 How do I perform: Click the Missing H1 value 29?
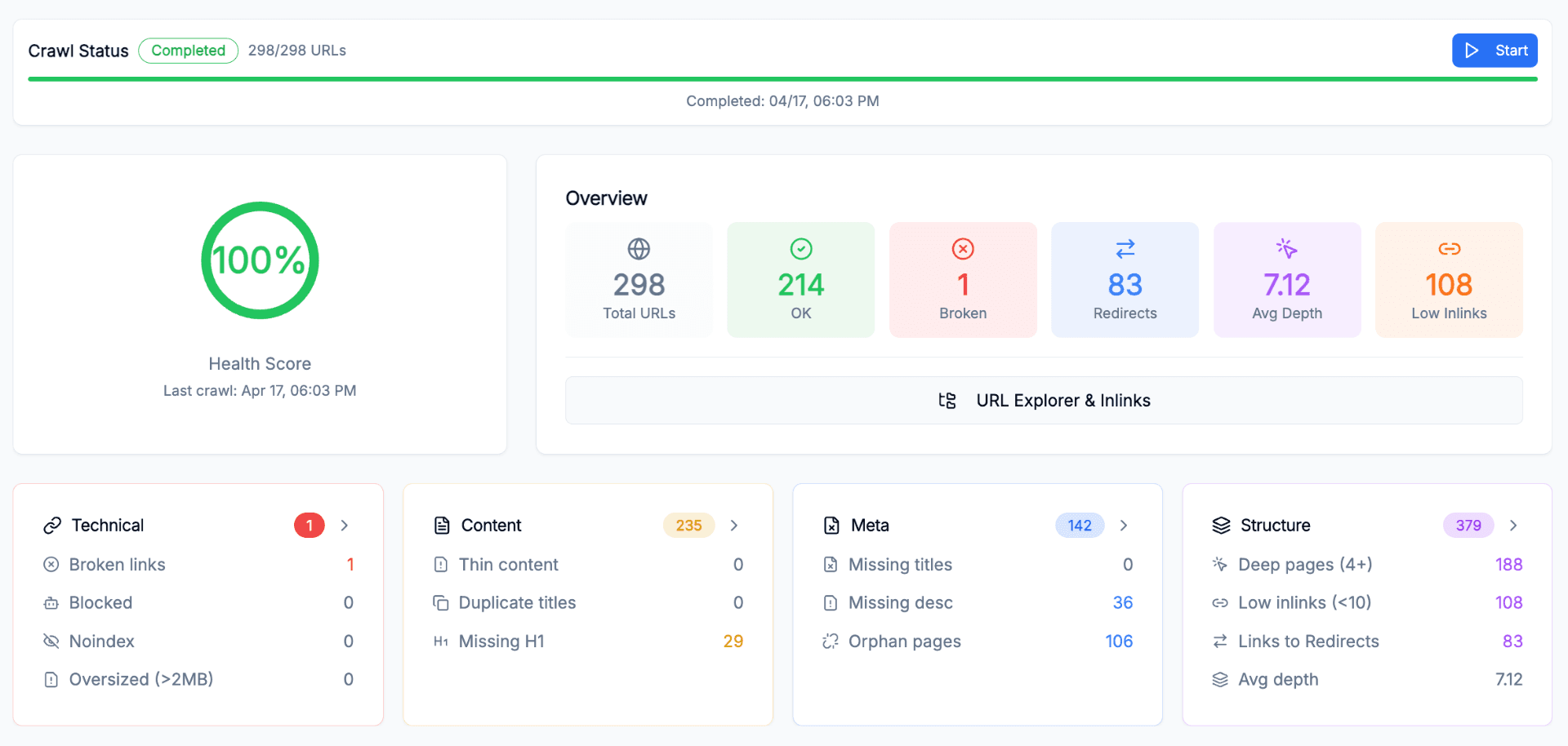[733, 642]
